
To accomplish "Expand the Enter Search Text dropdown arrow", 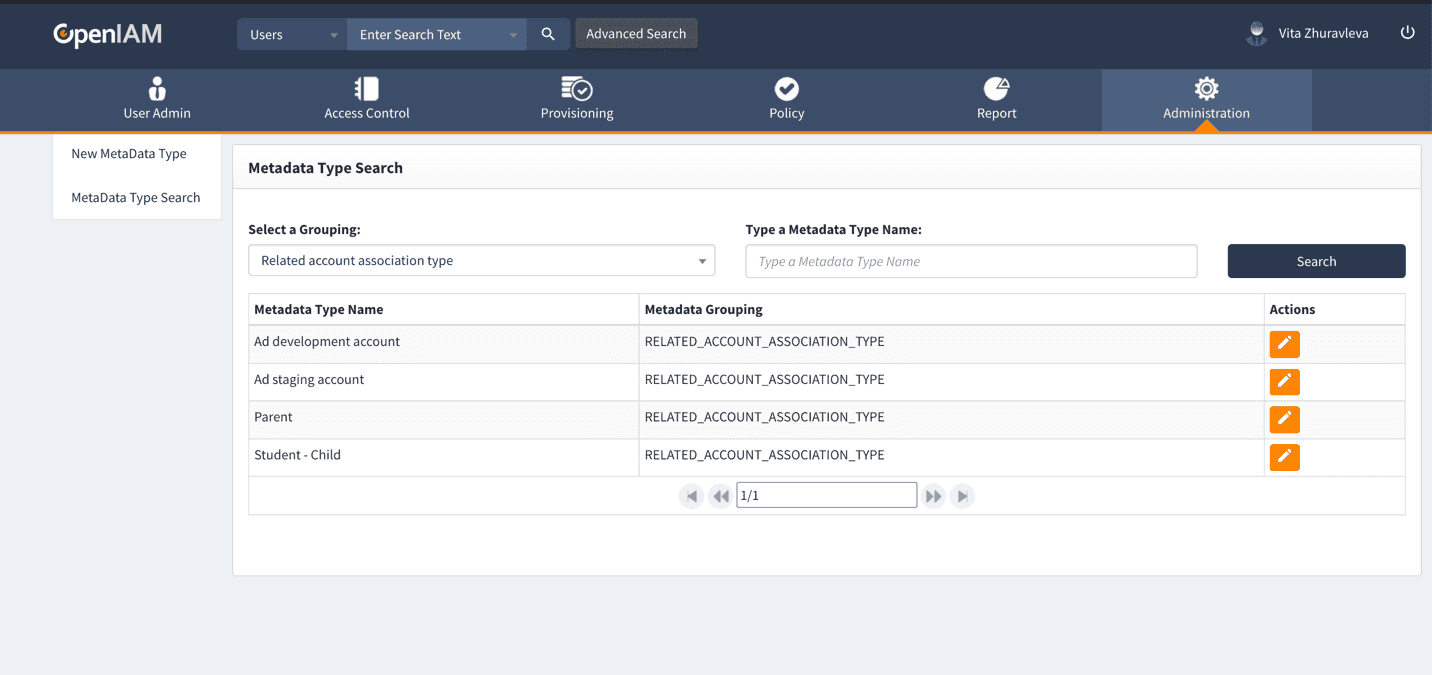I will [513, 35].
